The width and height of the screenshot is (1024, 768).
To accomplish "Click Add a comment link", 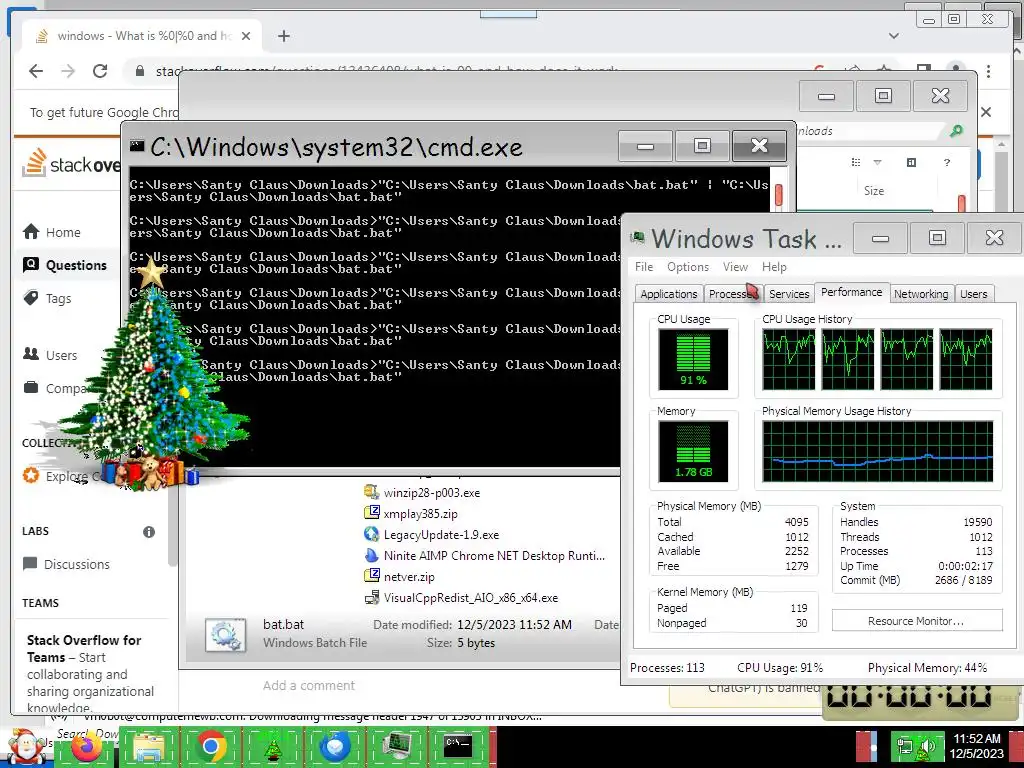I will pyautogui.click(x=309, y=685).
